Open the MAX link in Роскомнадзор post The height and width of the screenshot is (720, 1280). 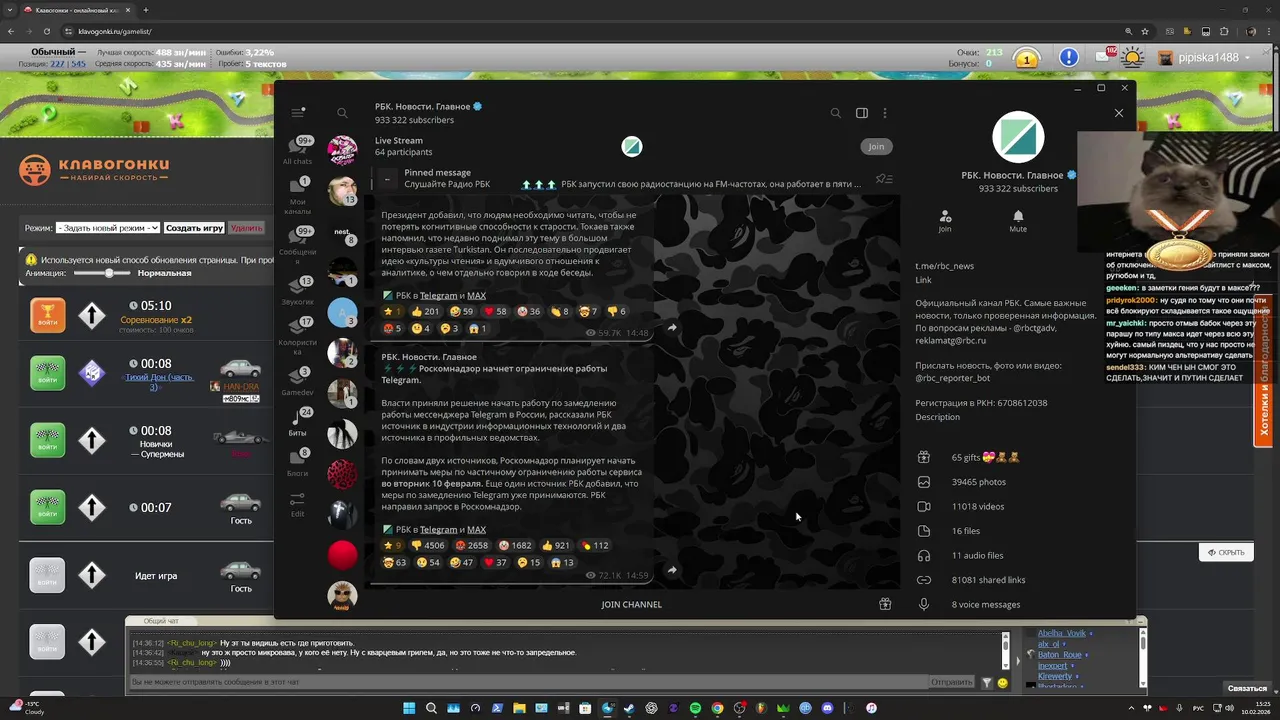(x=476, y=530)
